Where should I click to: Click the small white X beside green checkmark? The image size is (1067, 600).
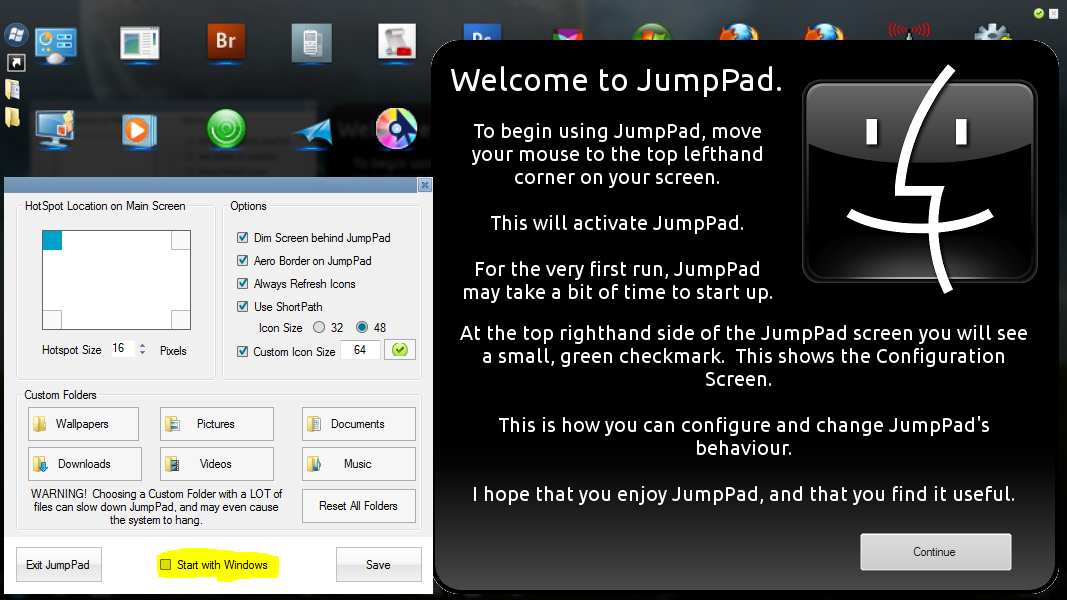point(1053,14)
